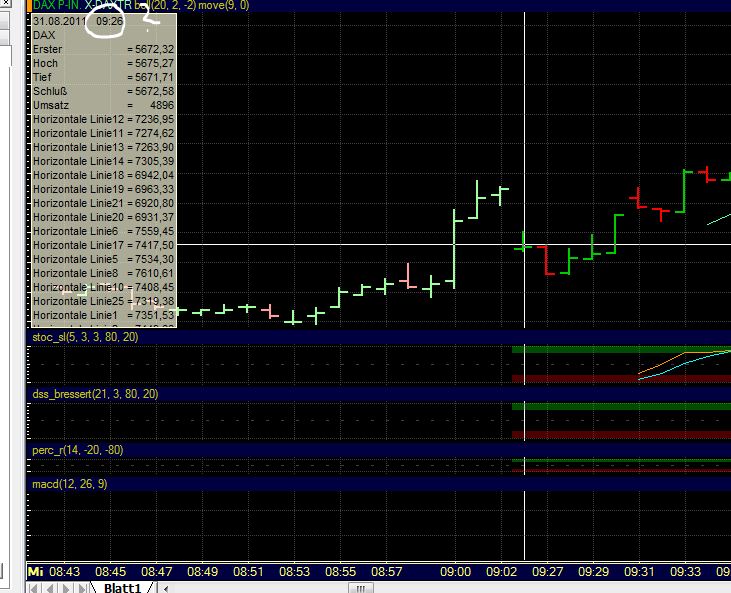Select Horizontale Linie13 row

point(103,147)
